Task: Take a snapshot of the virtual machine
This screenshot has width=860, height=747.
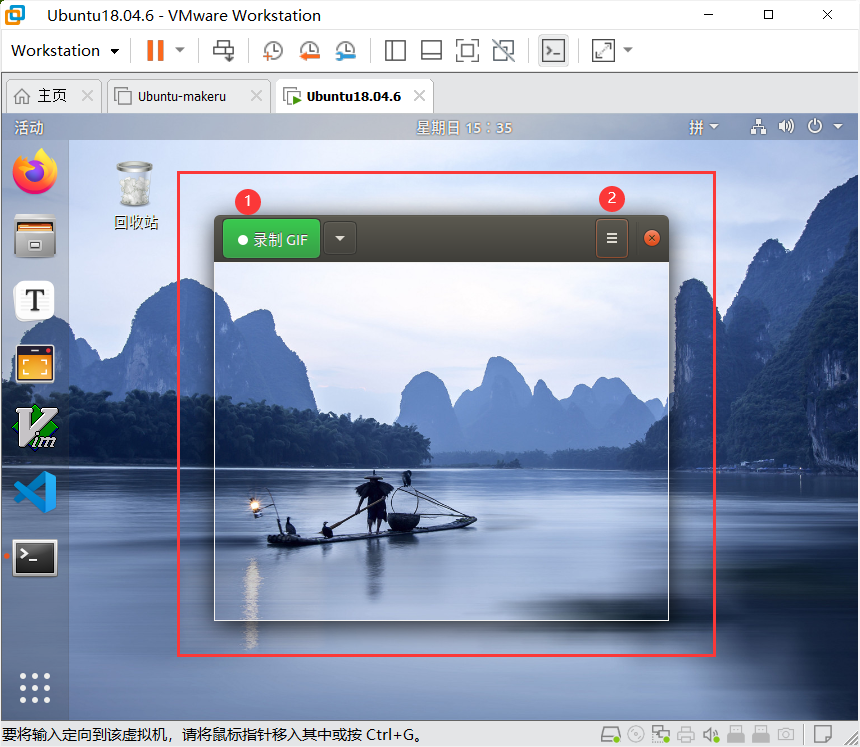Action: [x=272, y=50]
